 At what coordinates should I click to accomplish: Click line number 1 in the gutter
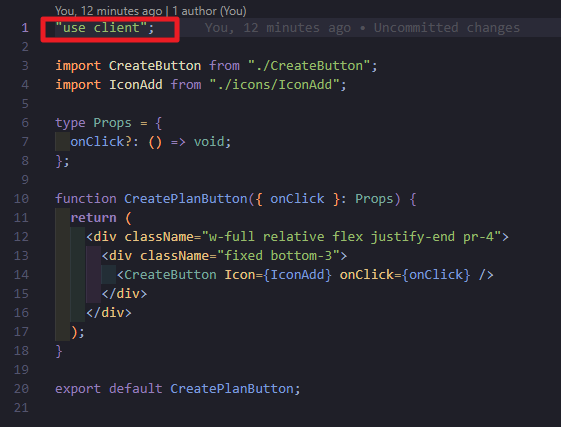click(x=25, y=28)
